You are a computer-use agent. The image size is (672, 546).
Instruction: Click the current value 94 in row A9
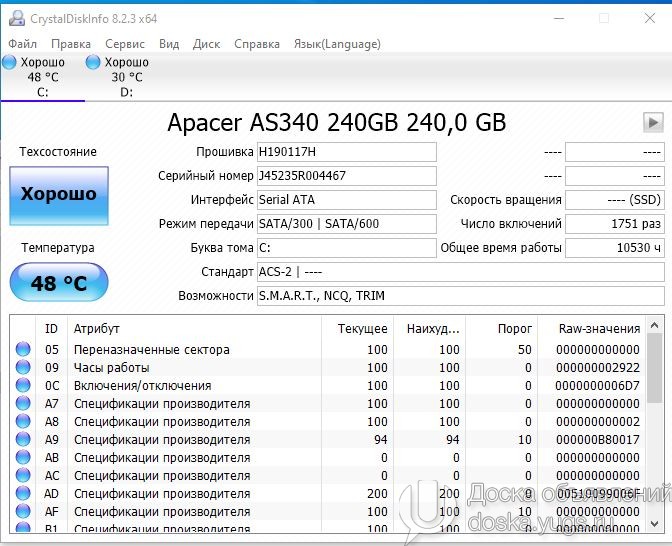point(381,440)
